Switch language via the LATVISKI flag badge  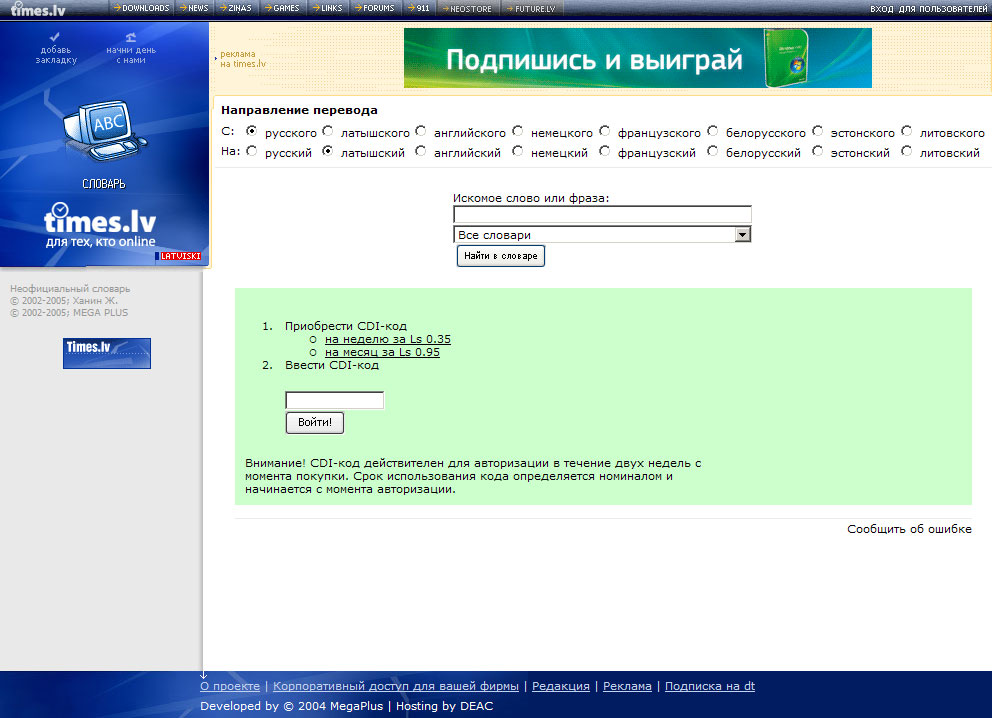click(x=178, y=256)
